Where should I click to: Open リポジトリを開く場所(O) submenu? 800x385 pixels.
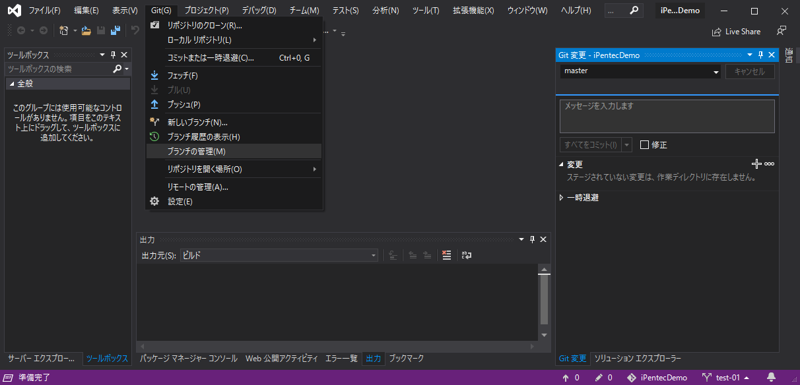(x=234, y=169)
